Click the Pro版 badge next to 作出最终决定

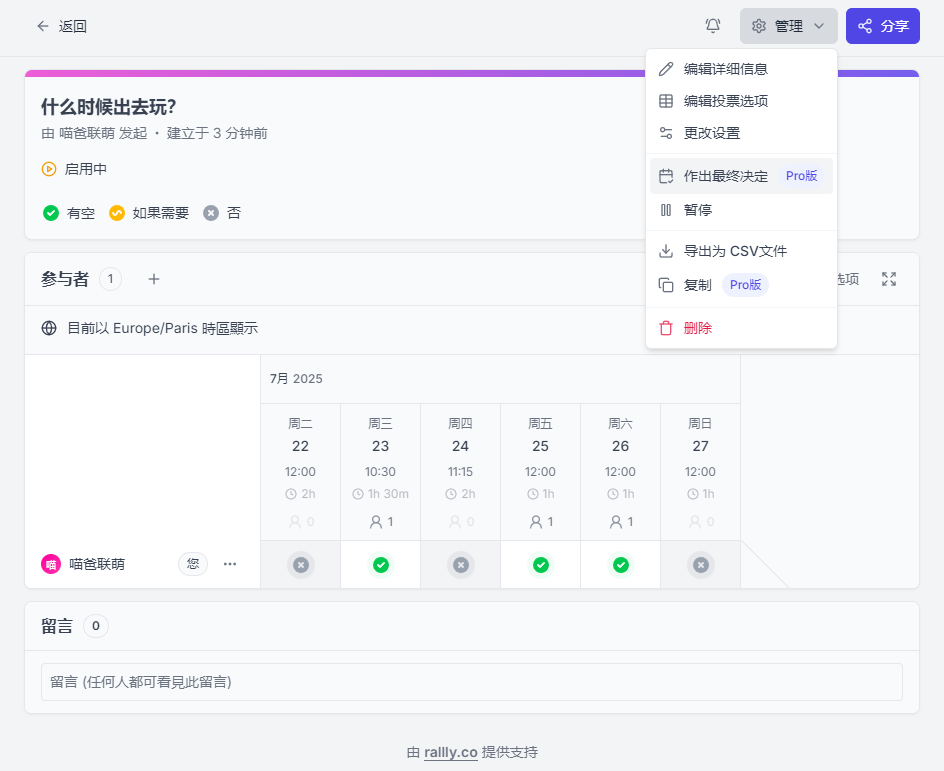pos(801,176)
